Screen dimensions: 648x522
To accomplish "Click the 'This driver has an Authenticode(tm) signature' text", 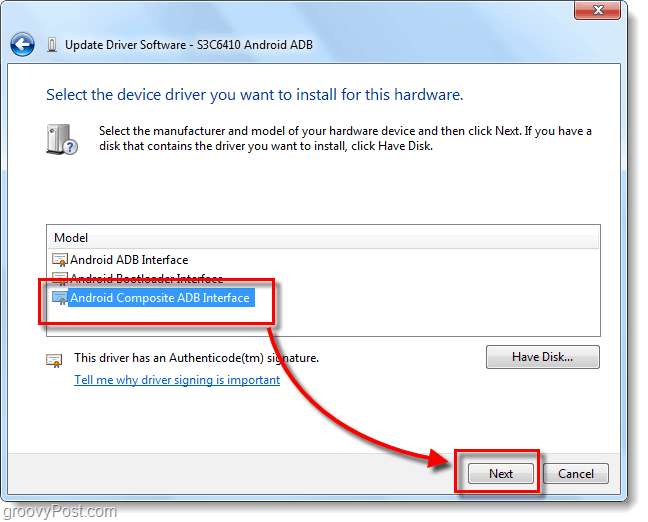I will click(196, 358).
